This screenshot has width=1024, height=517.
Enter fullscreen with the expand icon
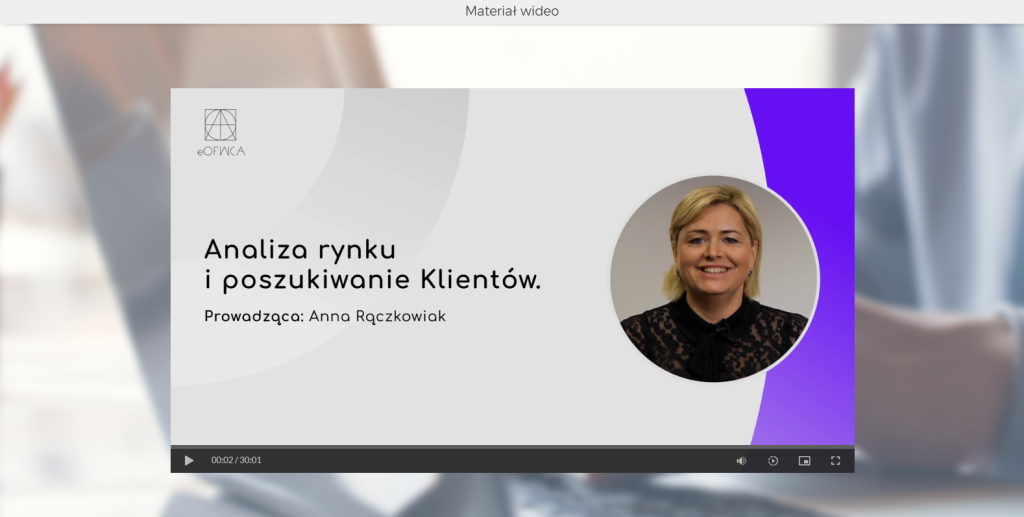pos(835,460)
